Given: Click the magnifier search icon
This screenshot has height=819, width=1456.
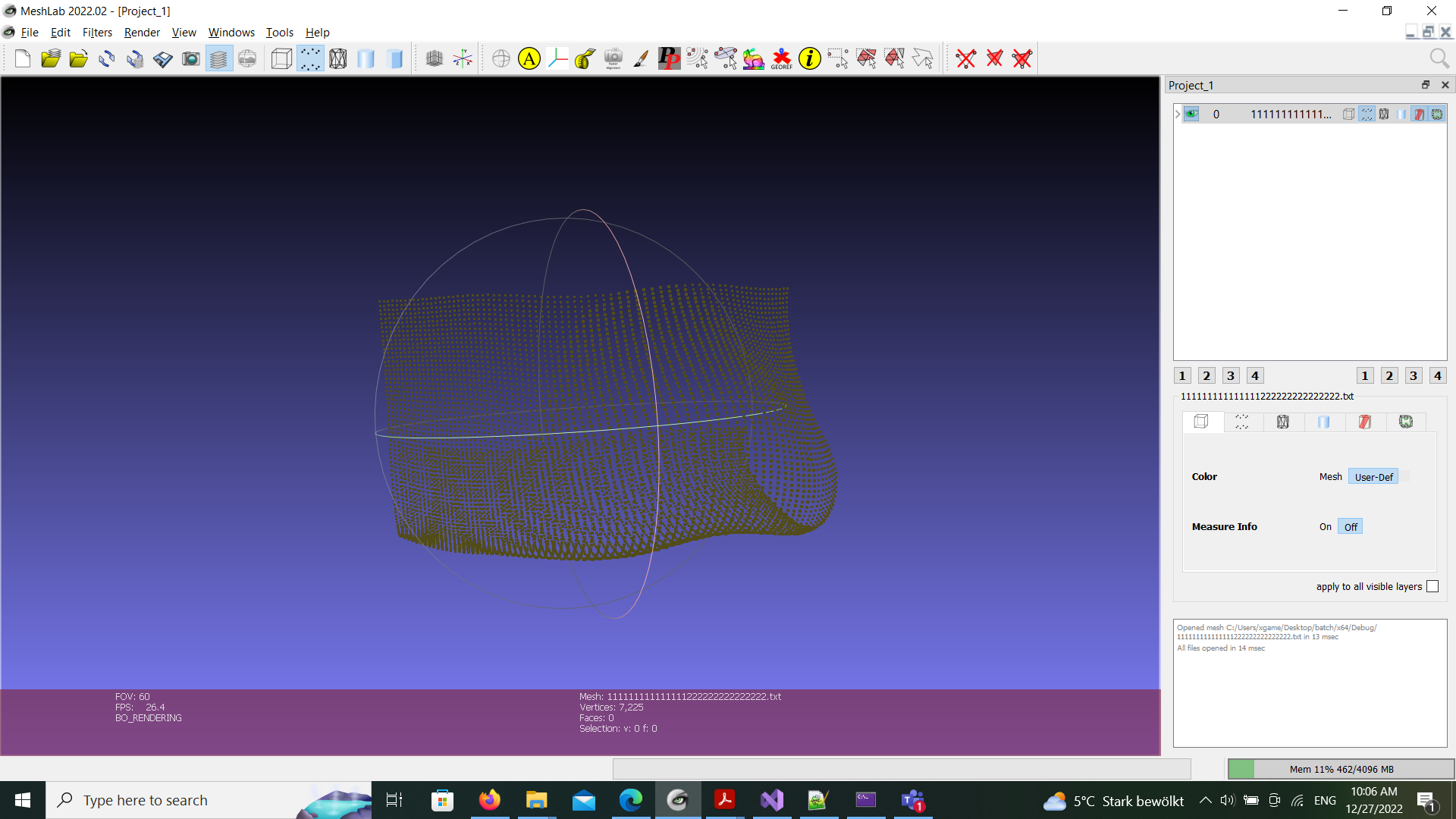Looking at the screenshot, I should pyautogui.click(x=1439, y=58).
